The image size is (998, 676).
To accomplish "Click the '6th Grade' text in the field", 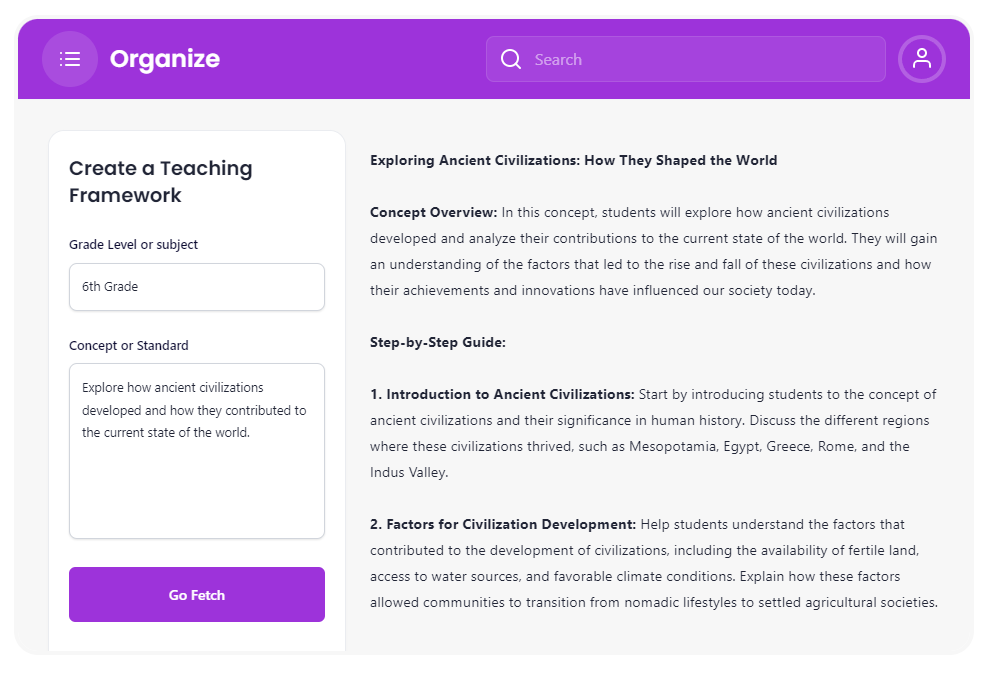I will tap(110, 287).
